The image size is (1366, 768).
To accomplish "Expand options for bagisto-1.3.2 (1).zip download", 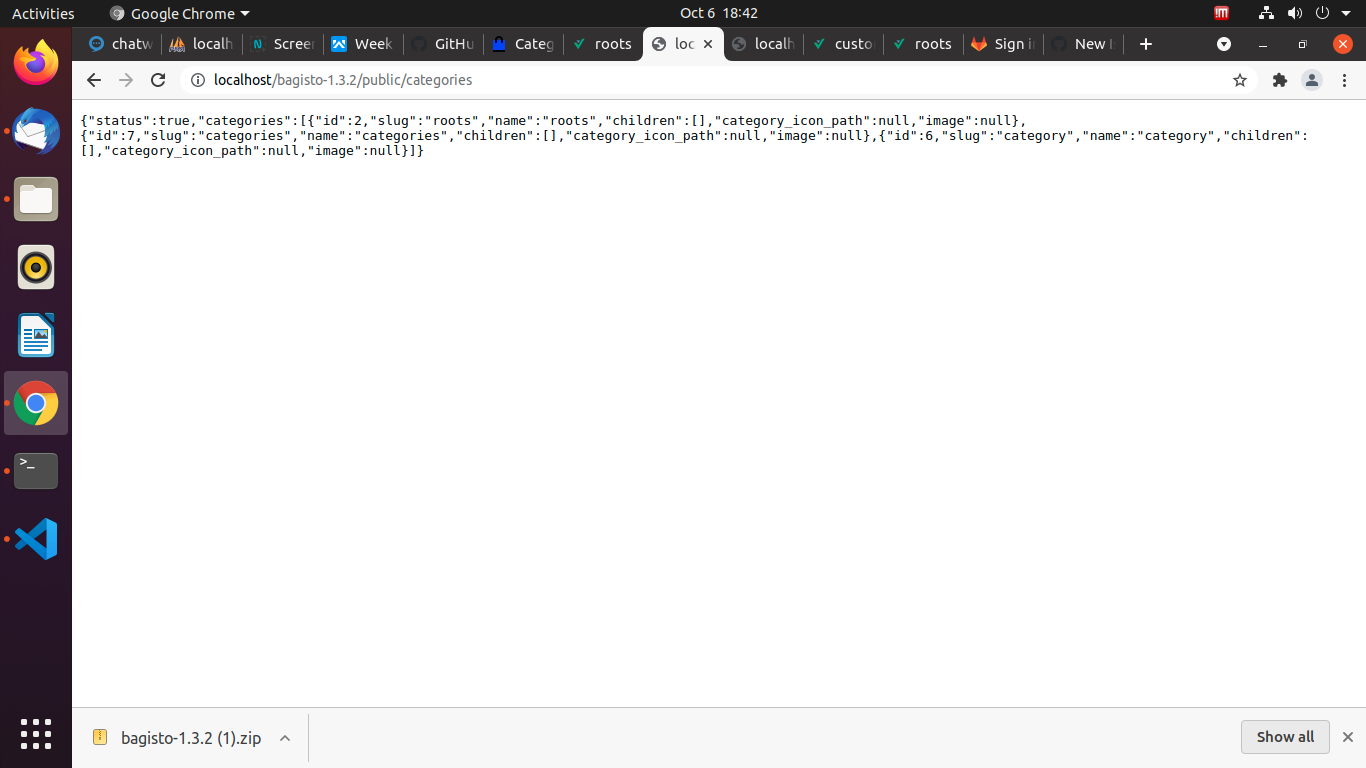I will (285, 738).
